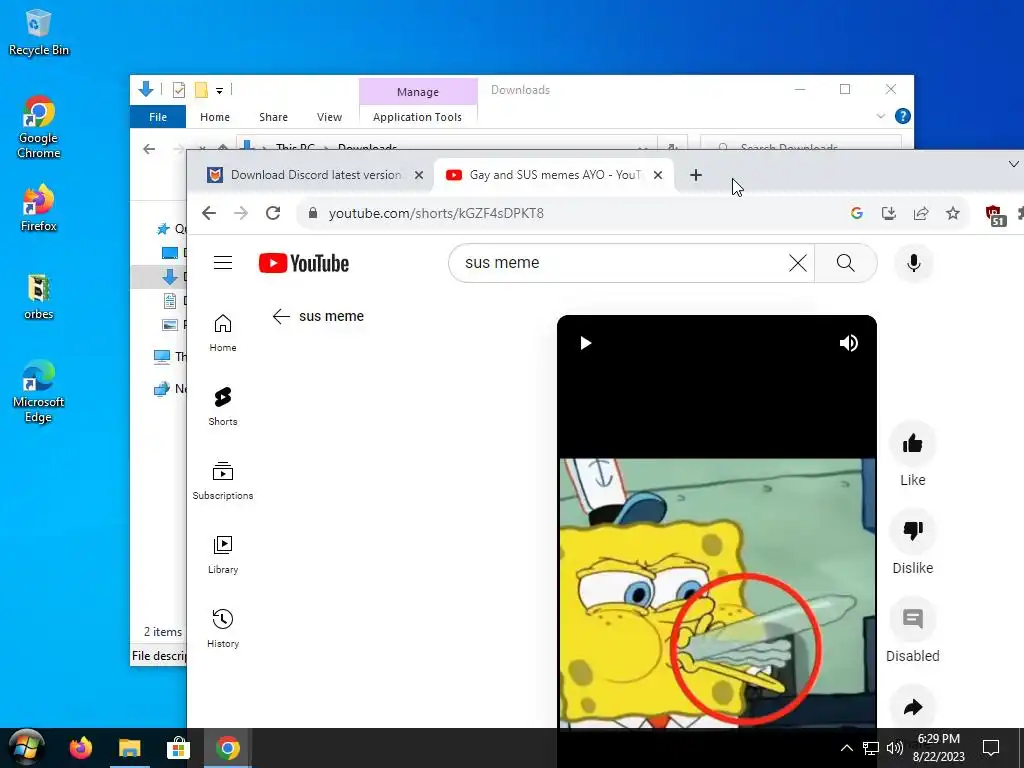Click the Chrome address bar URL
This screenshot has height=768, width=1024.
pos(436,214)
